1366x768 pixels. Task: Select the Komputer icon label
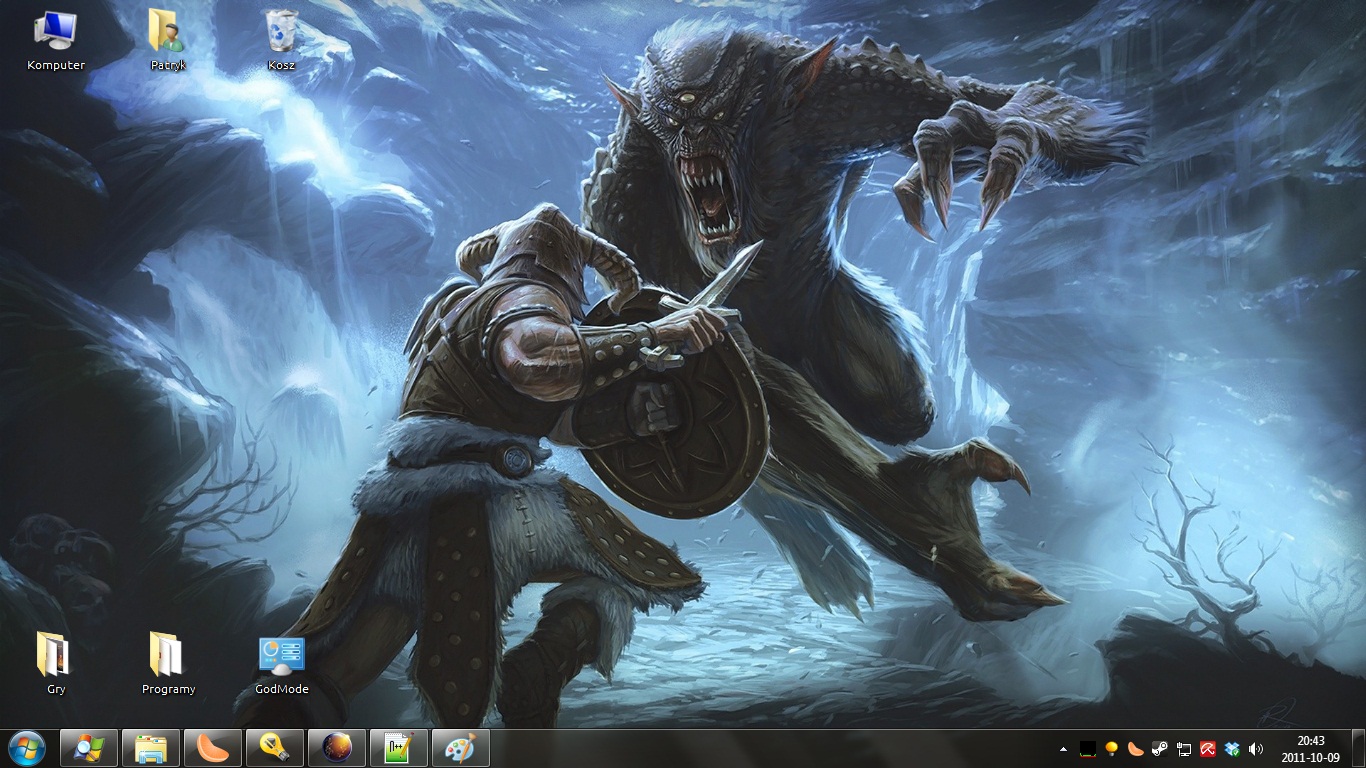(56, 65)
